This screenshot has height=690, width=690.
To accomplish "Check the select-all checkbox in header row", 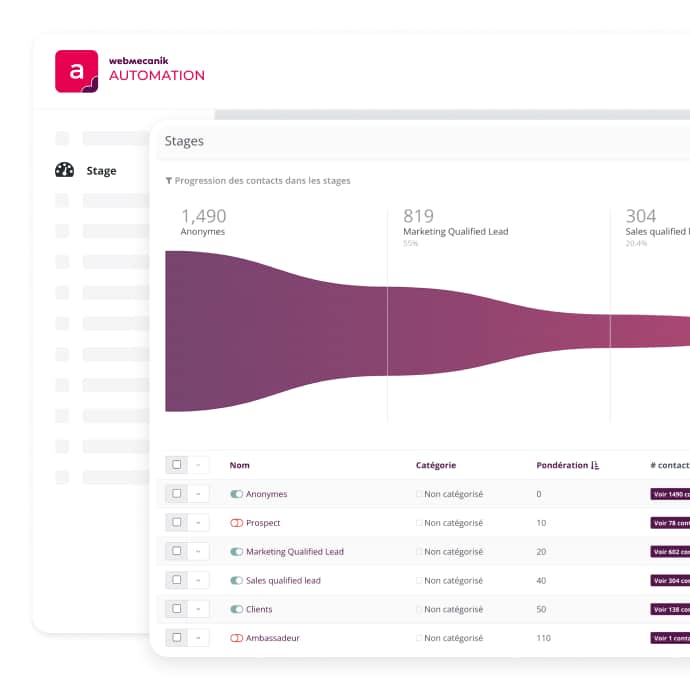I will (x=177, y=465).
